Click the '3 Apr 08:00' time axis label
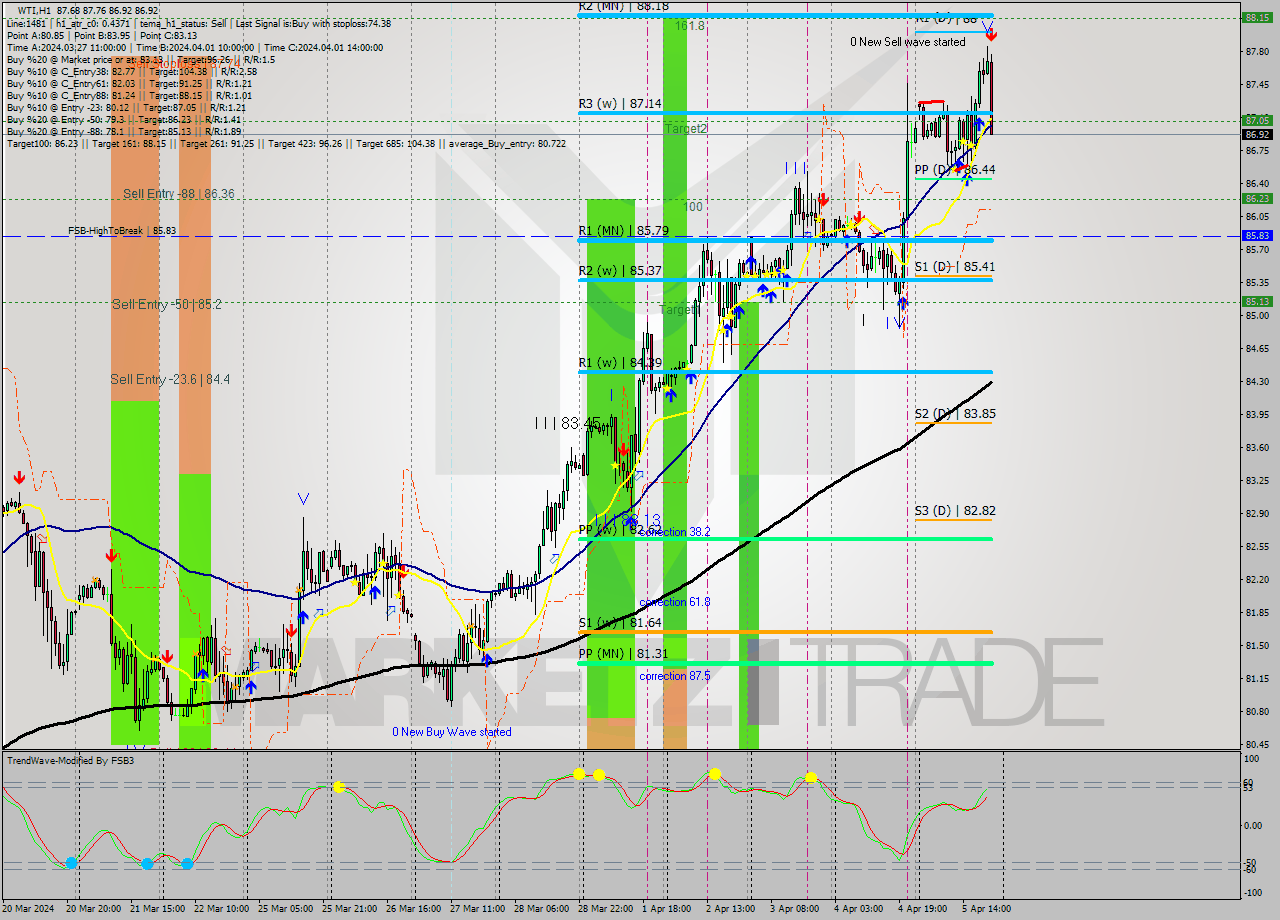 click(x=793, y=908)
